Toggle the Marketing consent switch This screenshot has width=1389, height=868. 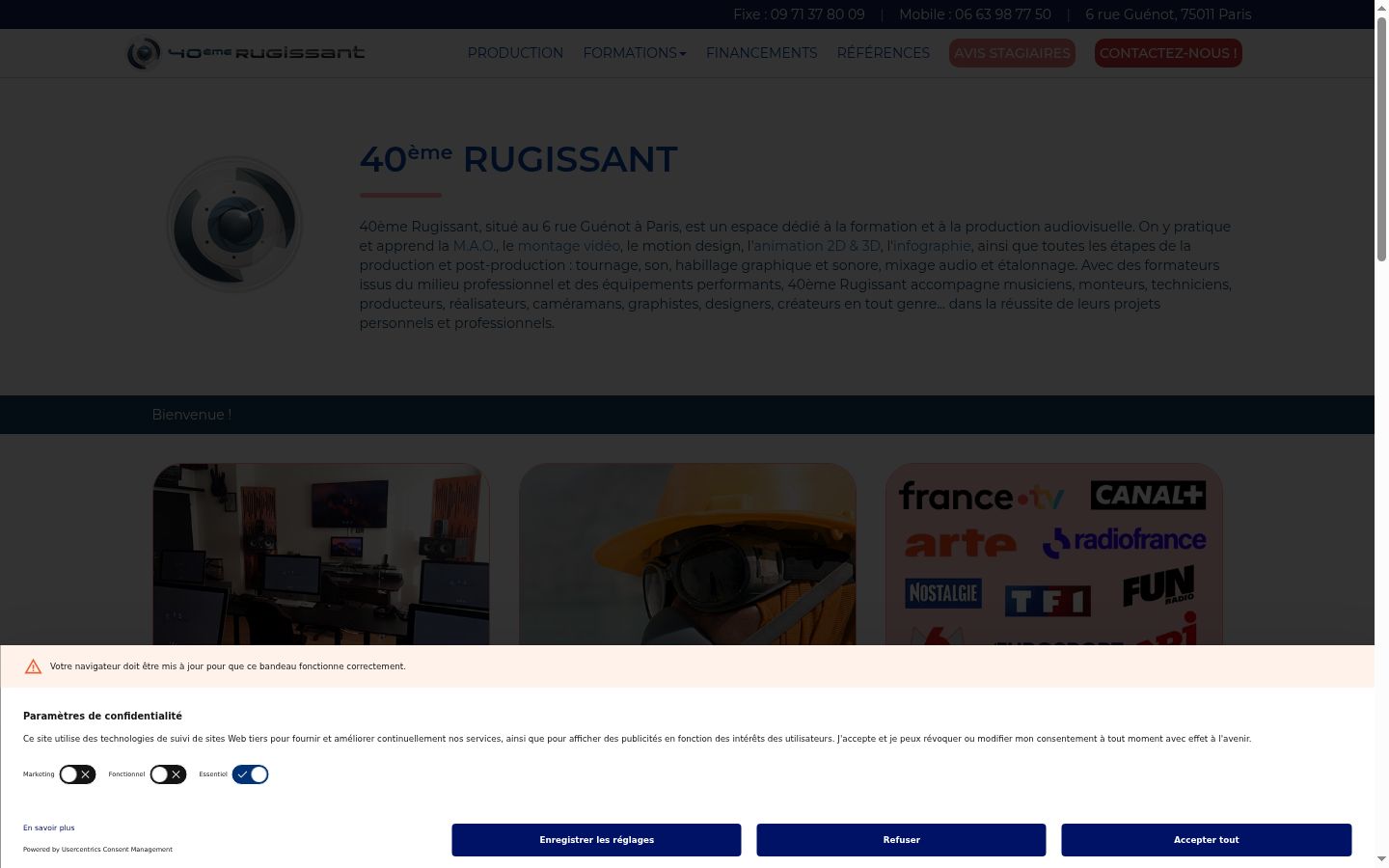point(77,774)
